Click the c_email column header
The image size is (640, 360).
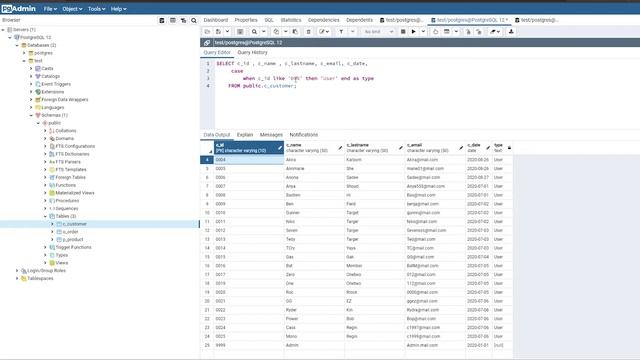pyautogui.click(x=435, y=148)
